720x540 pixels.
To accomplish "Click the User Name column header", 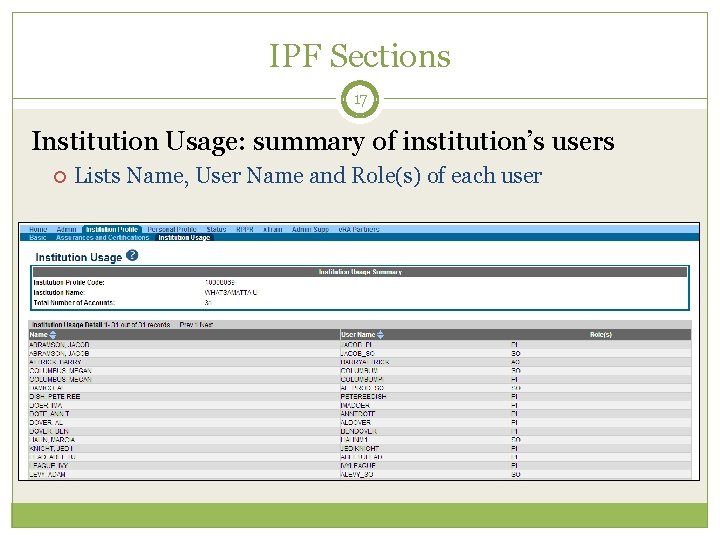I will [x=358, y=335].
